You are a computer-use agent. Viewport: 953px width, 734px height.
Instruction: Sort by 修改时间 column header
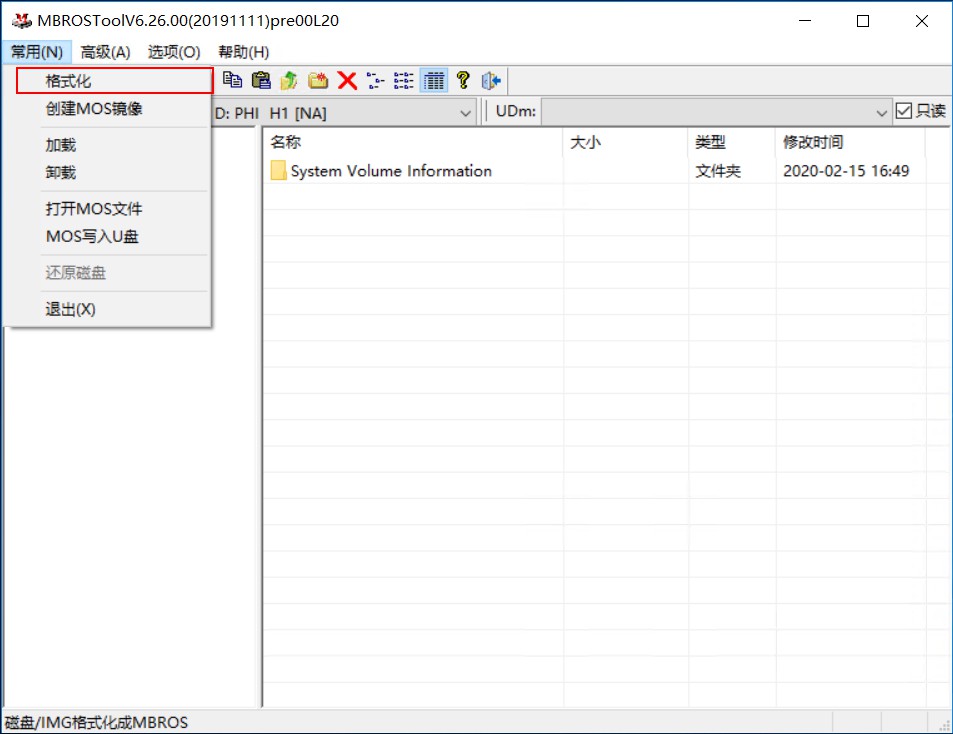pos(812,143)
